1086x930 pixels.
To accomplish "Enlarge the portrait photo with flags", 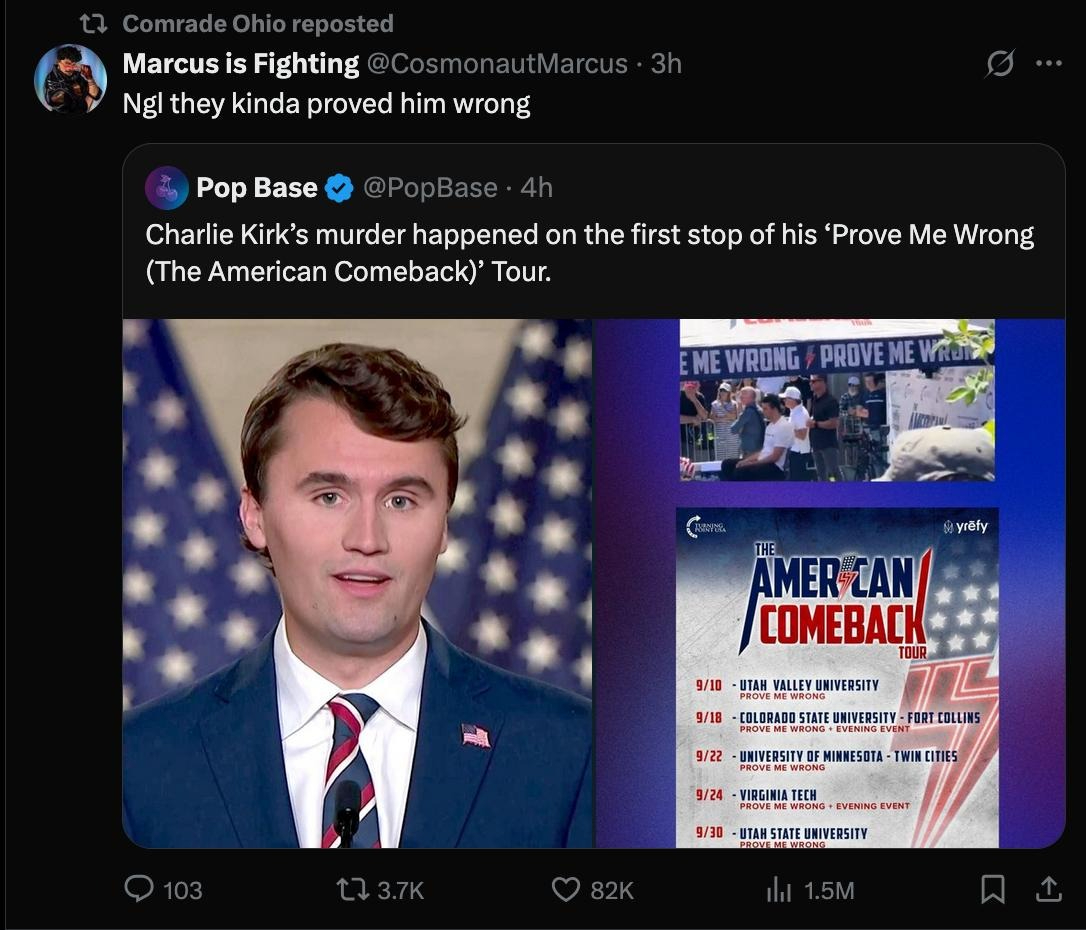I will [358, 583].
